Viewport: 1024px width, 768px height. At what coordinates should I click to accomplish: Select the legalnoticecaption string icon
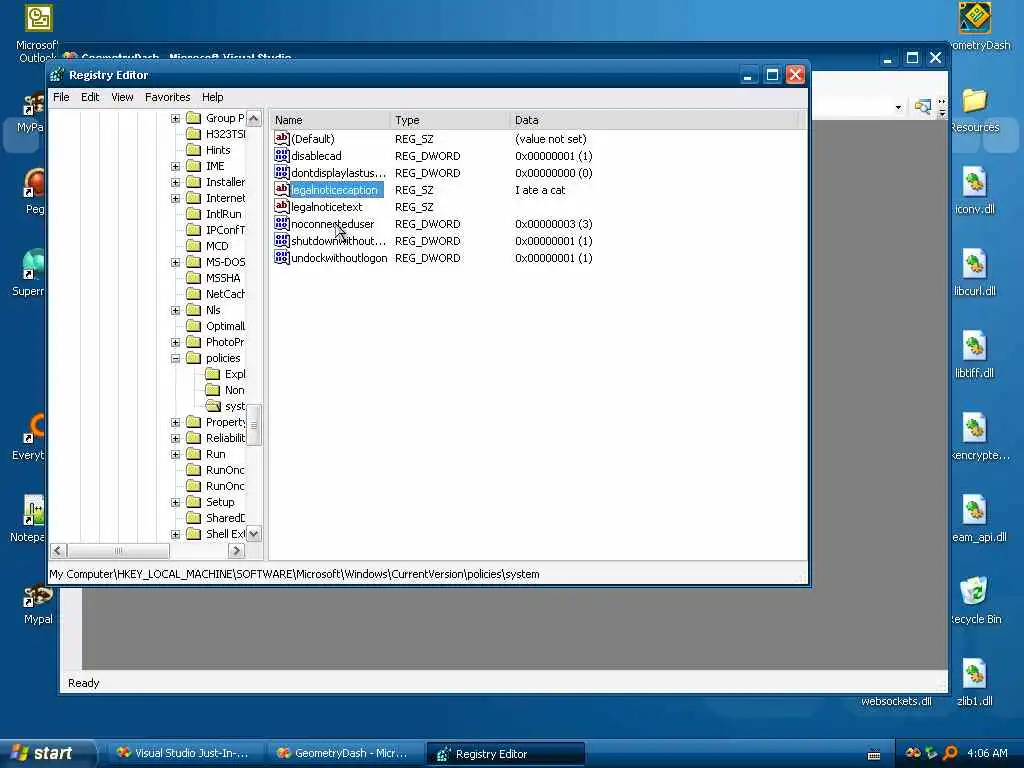[281, 189]
